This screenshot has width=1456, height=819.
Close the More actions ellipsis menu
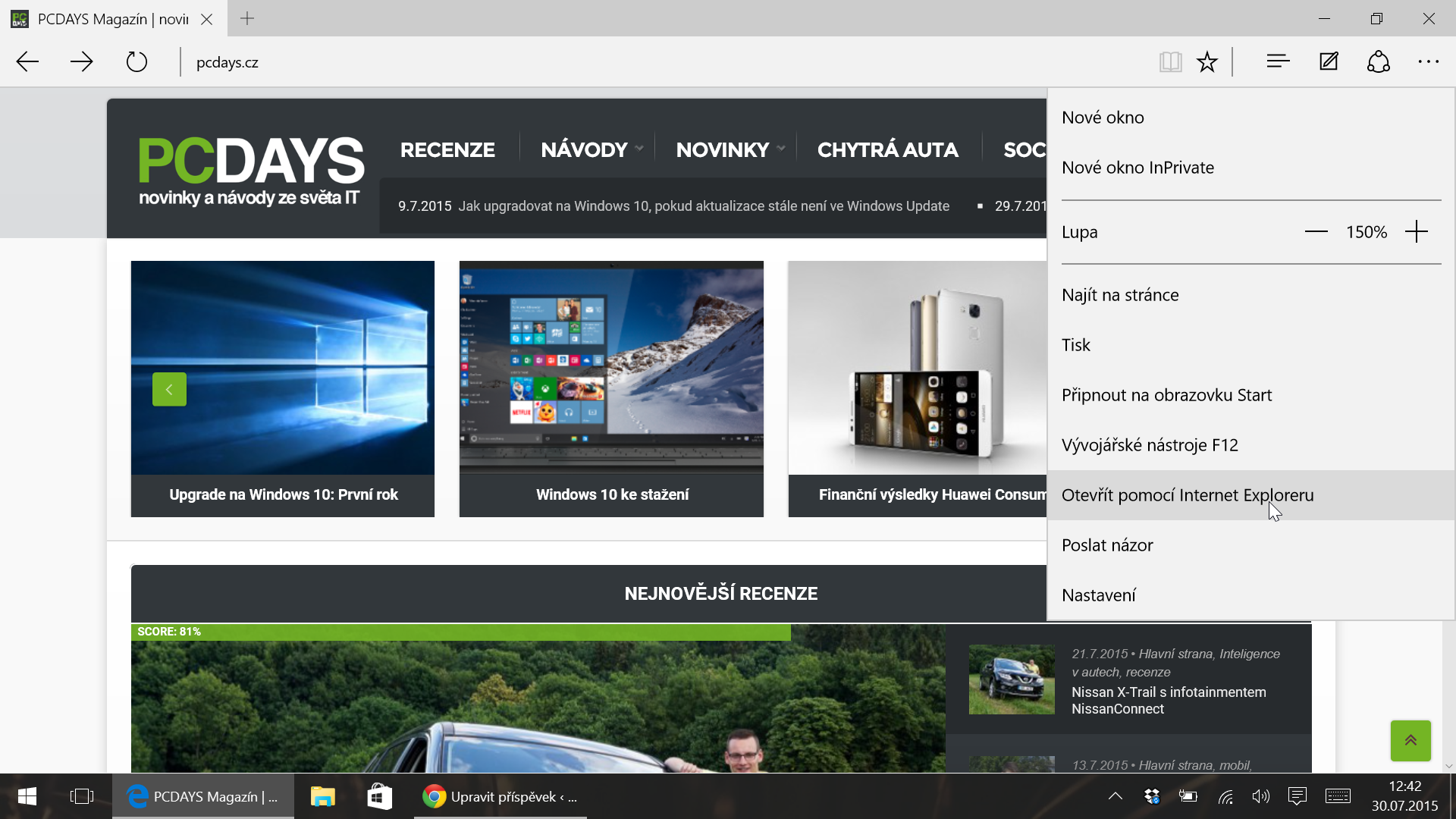tap(1428, 62)
